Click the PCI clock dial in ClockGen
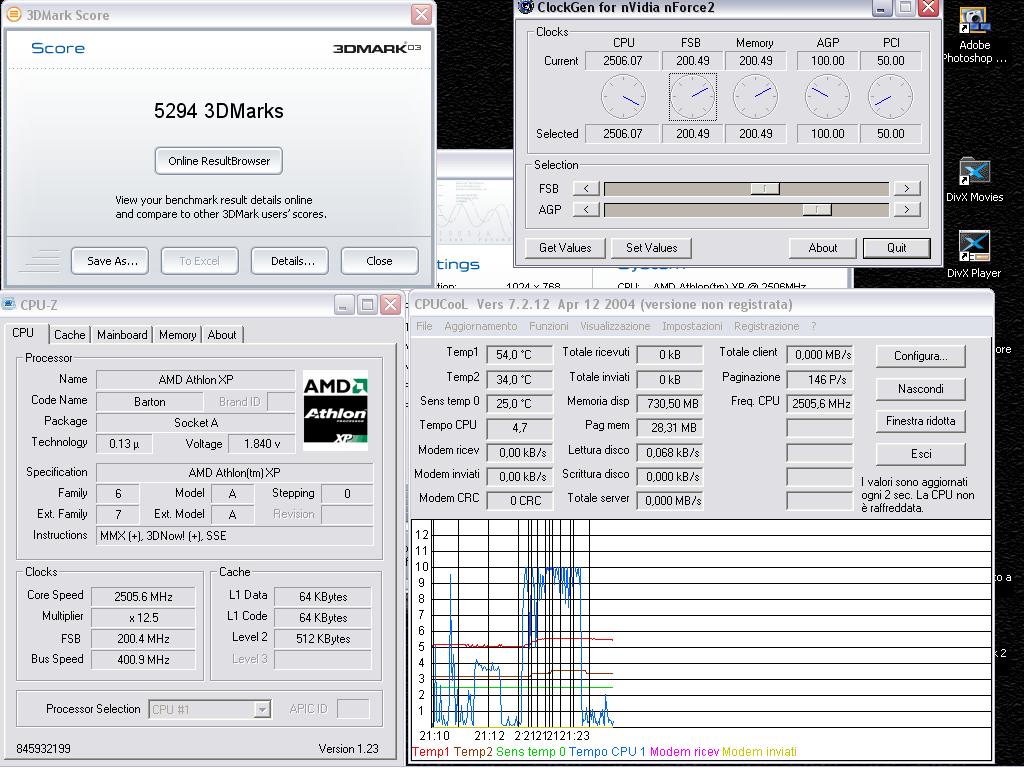Viewport: 1024px width, 768px height. click(890, 97)
